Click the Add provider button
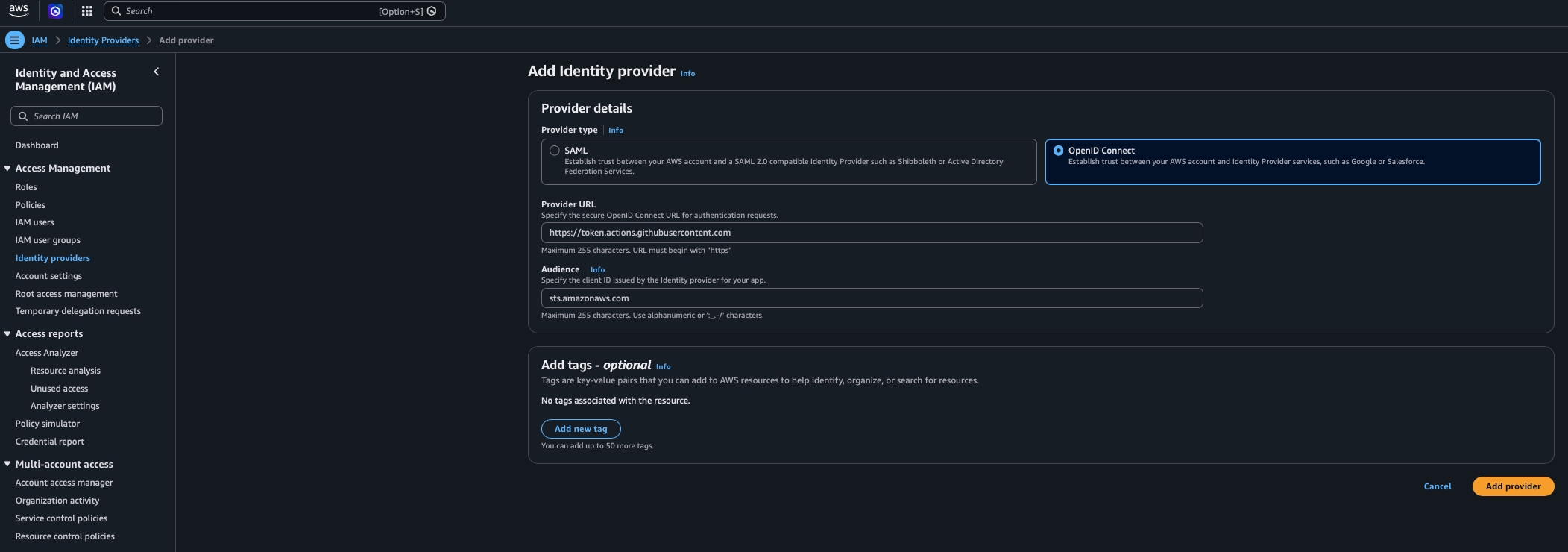Image resolution: width=1568 pixels, height=552 pixels. coord(1513,486)
